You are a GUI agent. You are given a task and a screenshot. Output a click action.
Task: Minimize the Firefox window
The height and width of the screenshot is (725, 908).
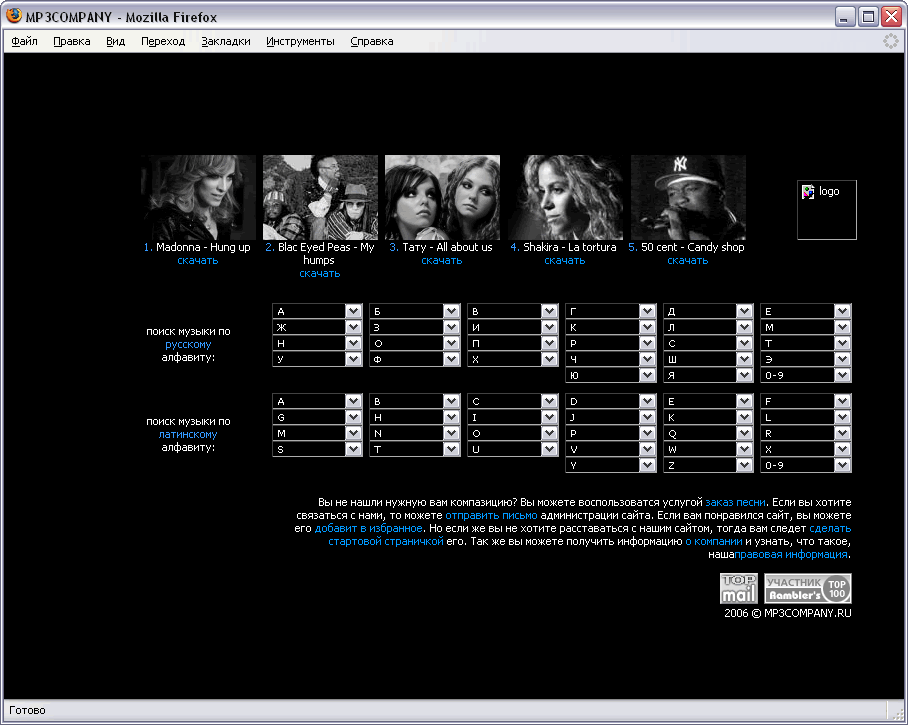point(845,17)
